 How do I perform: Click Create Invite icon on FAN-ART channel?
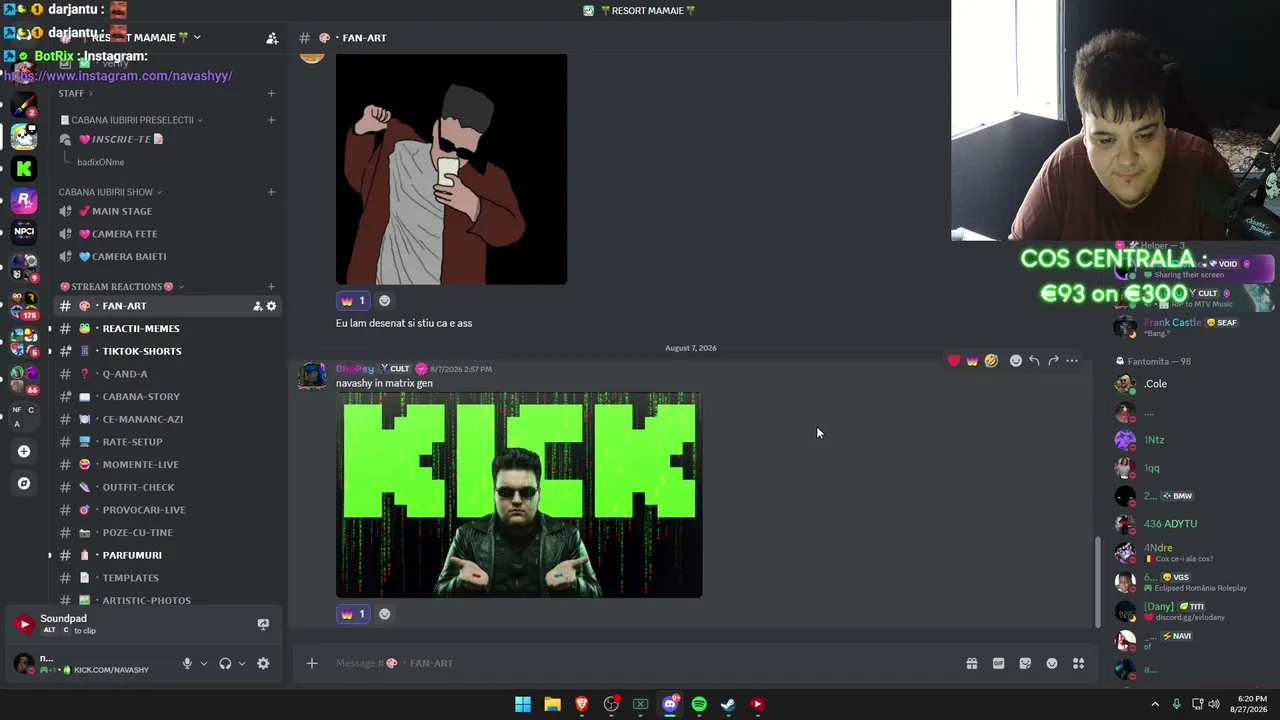[x=257, y=306]
